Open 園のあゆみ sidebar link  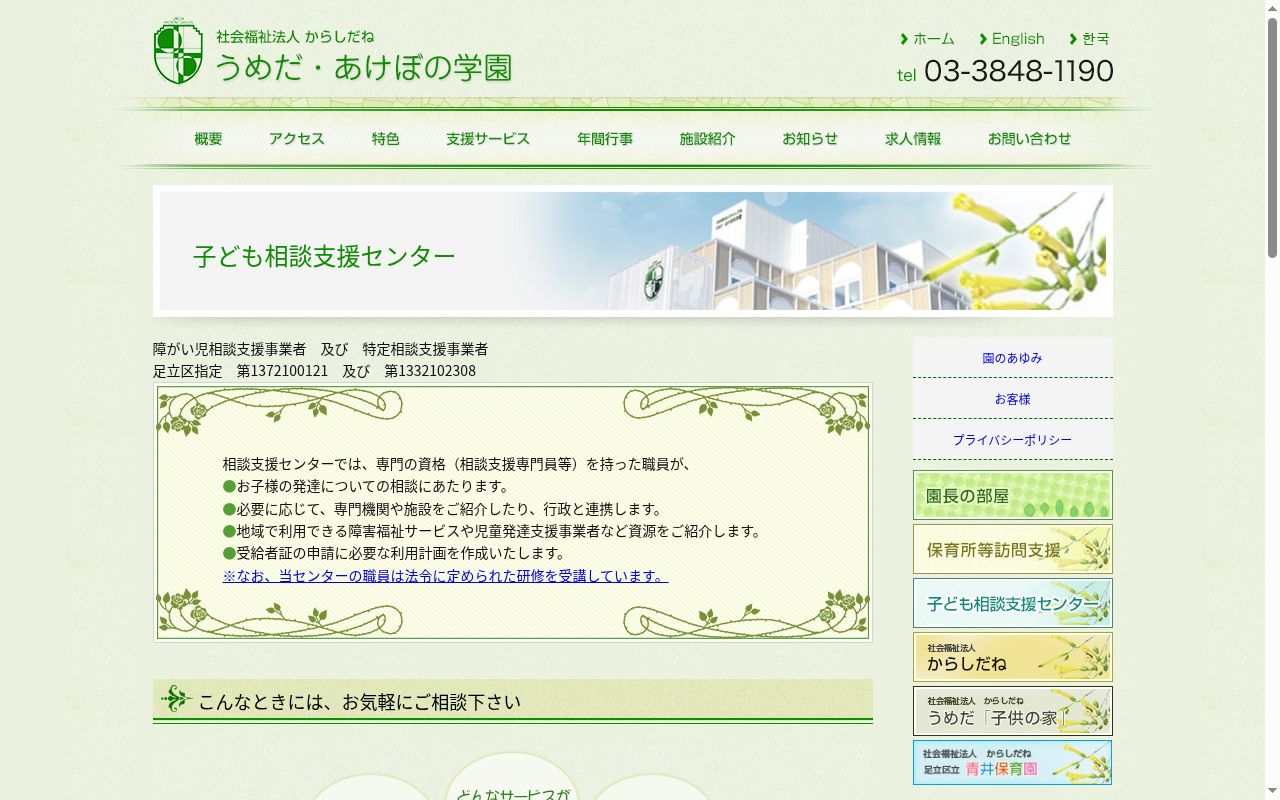tap(1012, 358)
